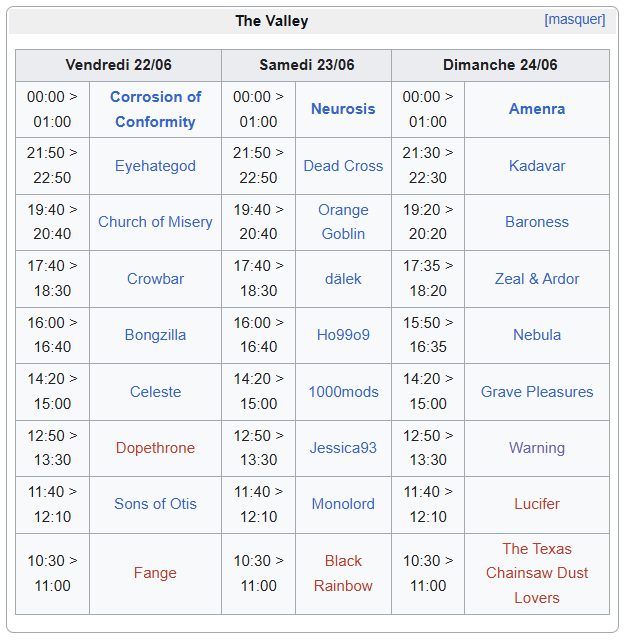The height and width of the screenshot is (640, 627).
Task: Follow the Warning link
Action: [537, 448]
